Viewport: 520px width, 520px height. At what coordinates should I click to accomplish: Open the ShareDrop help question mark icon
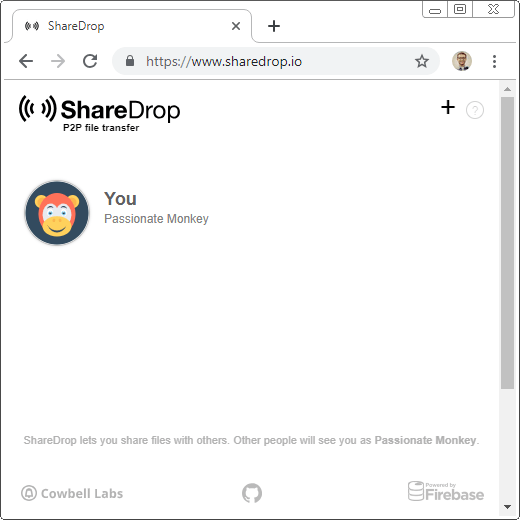tap(475, 110)
